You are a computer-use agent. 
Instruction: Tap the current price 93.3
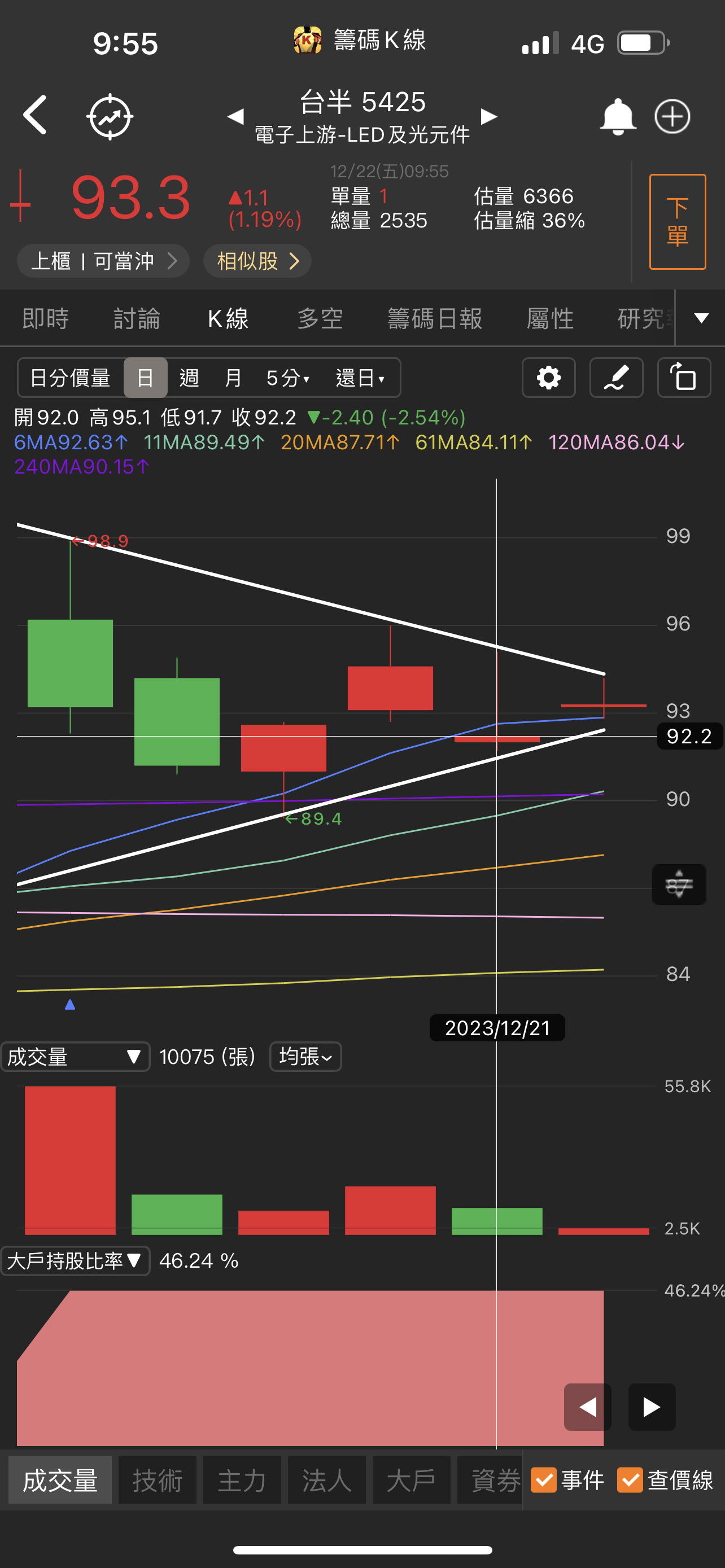131,197
